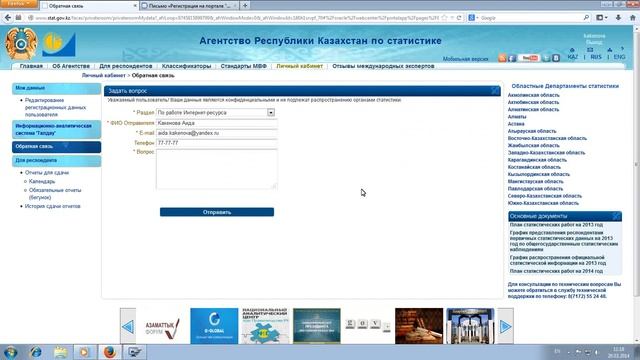Open the Firefox menu button

click(18, 4)
